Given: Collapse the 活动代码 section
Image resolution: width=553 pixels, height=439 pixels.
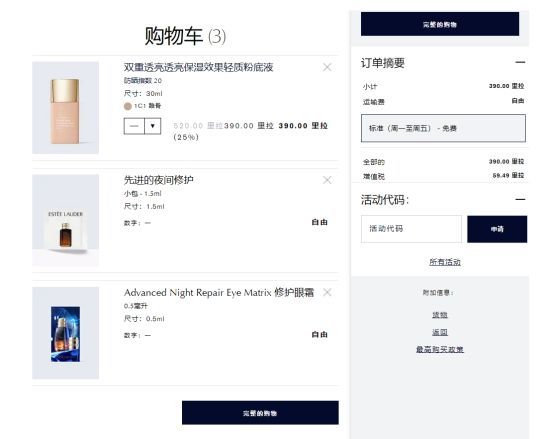Looking at the screenshot, I should click(x=520, y=200).
